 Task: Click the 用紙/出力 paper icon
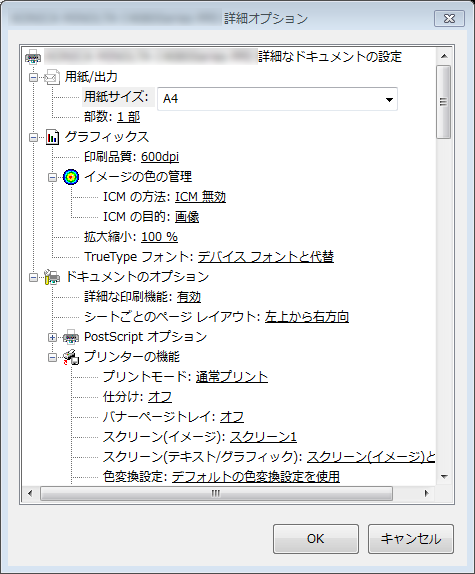[x=52, y=77]
